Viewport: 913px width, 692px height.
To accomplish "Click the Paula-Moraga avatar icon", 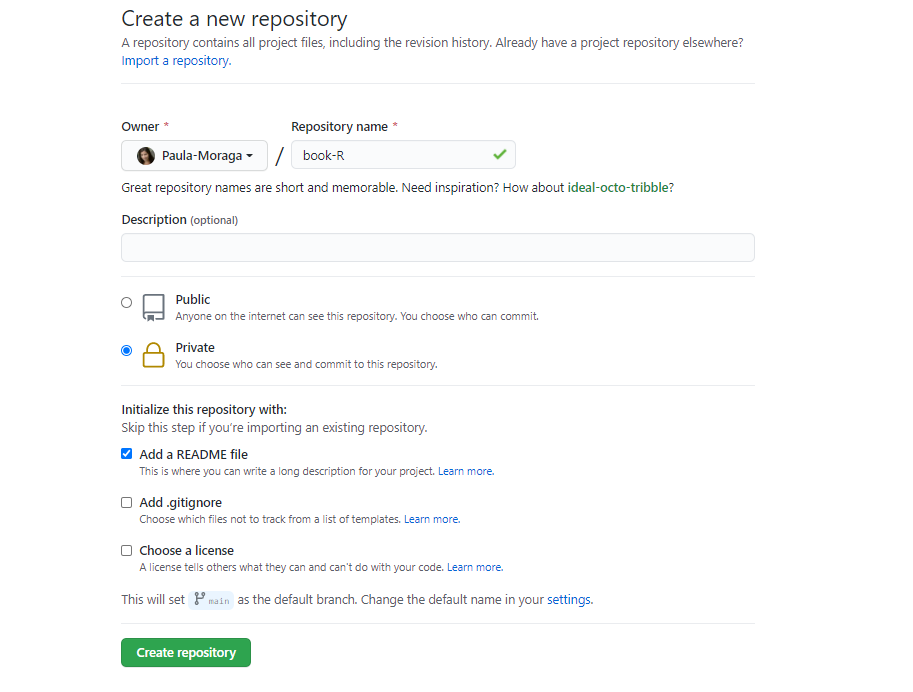I will click(146, 156).
